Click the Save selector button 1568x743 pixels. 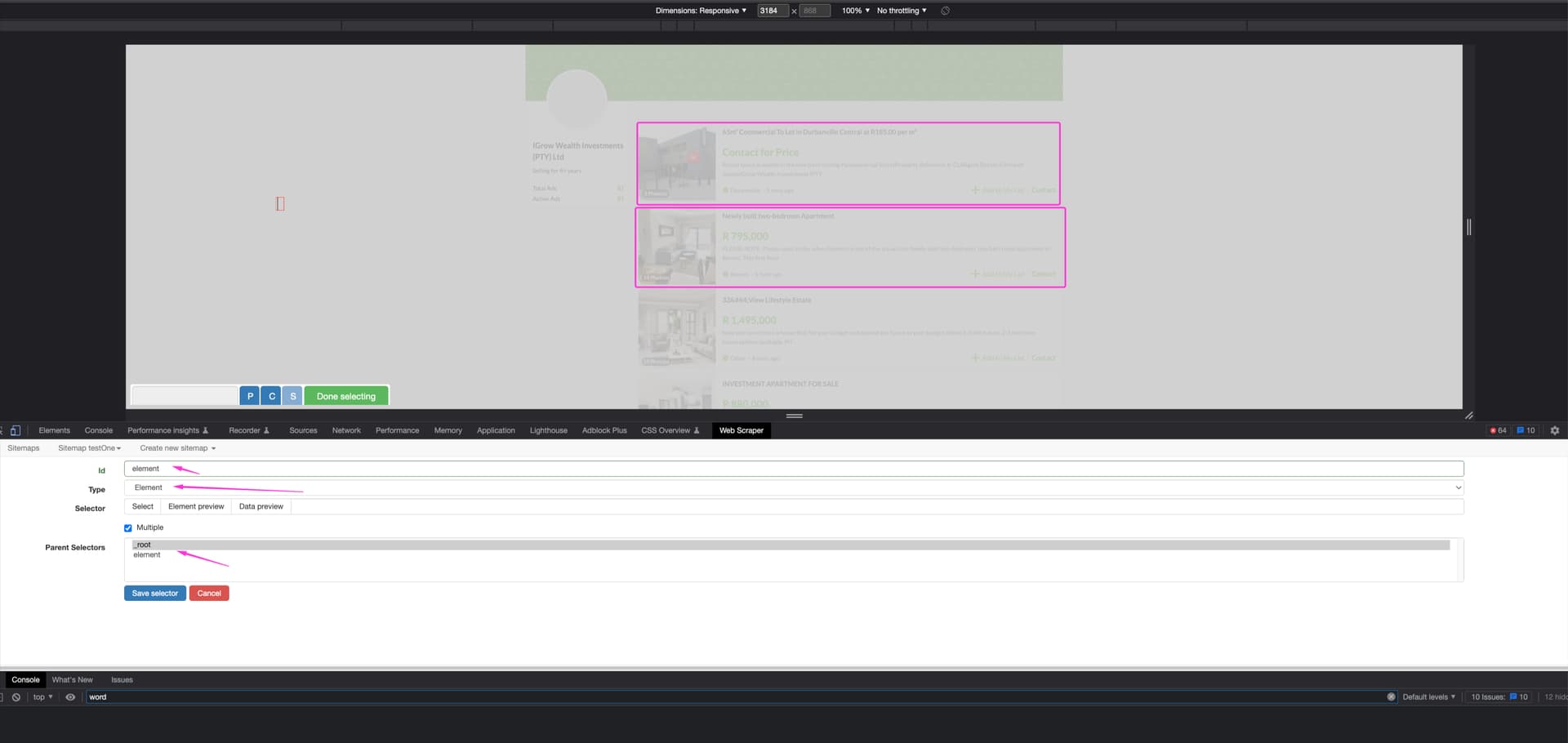click(x=154, y=594)
